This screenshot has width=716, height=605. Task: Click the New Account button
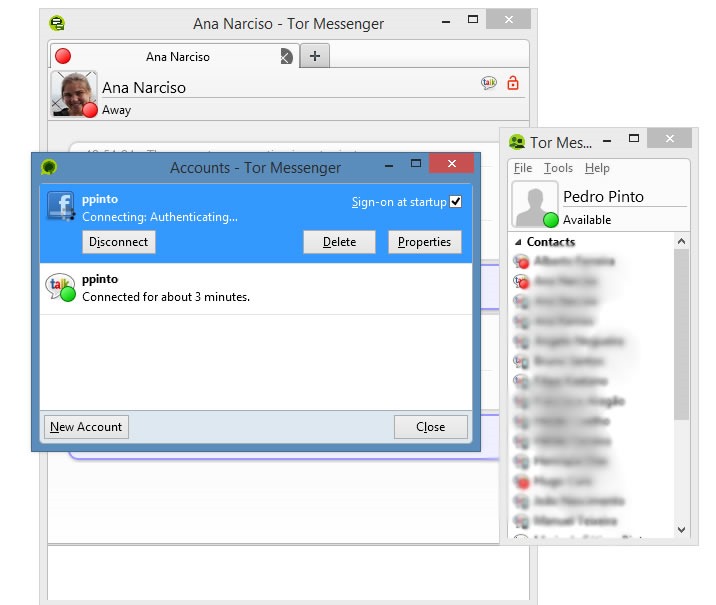[x=86, y=427]
